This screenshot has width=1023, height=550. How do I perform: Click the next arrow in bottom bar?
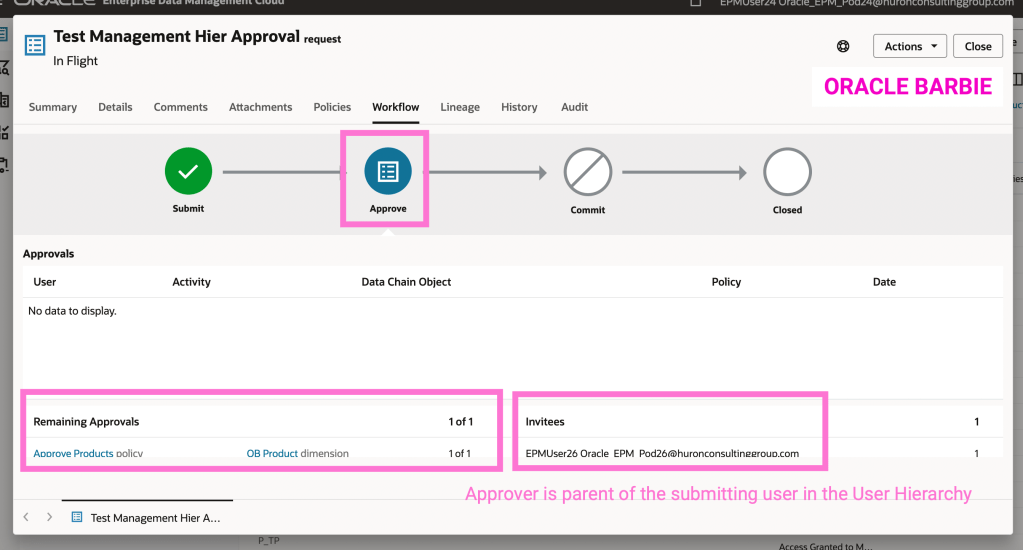click(x=50, y=517)
